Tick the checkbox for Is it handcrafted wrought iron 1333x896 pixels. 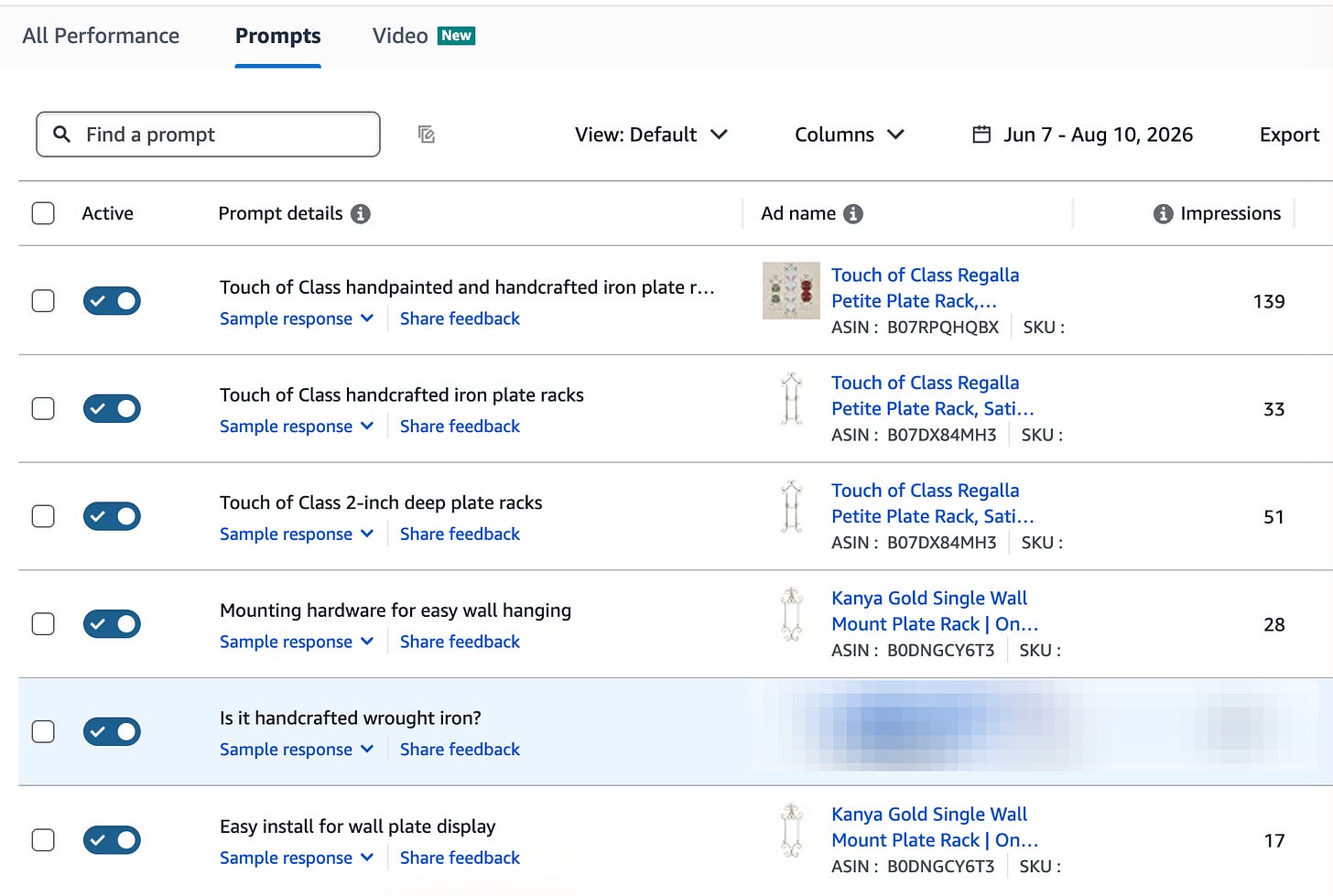click(43, 731)
